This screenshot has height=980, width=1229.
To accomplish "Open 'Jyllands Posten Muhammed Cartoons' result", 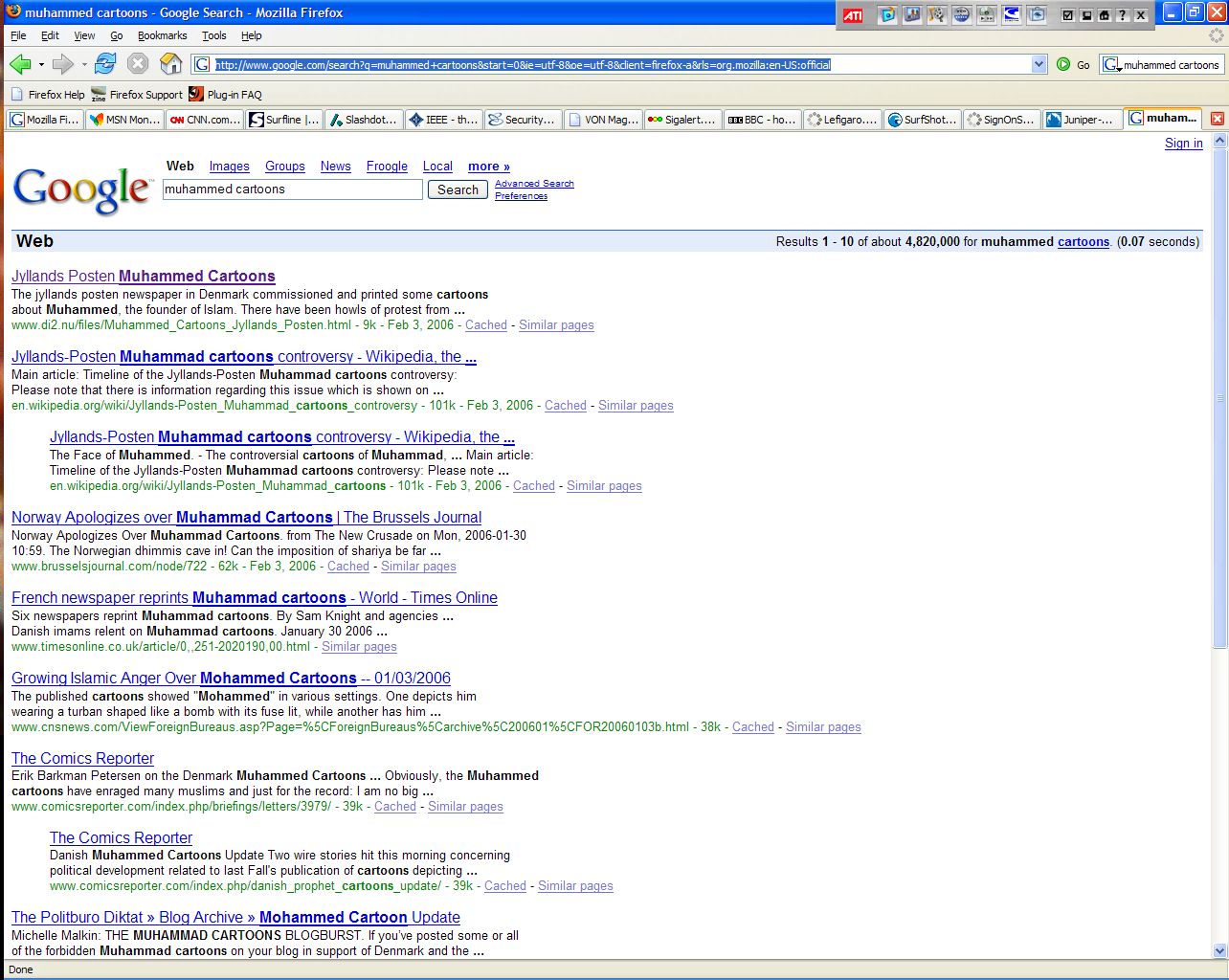I will click(x=144, y=277).
